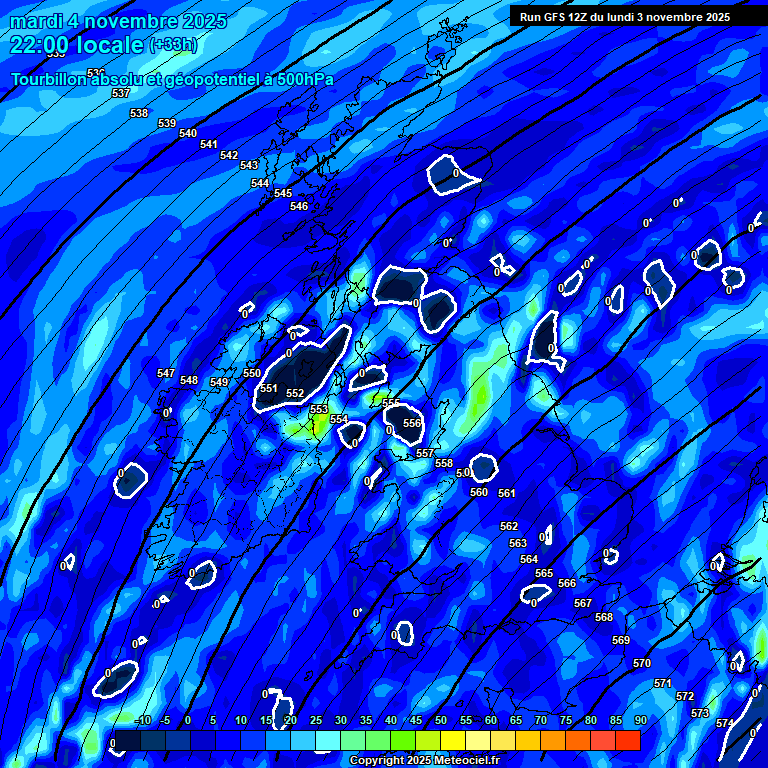Click the 544 geopotential contour label

(260, 183)
